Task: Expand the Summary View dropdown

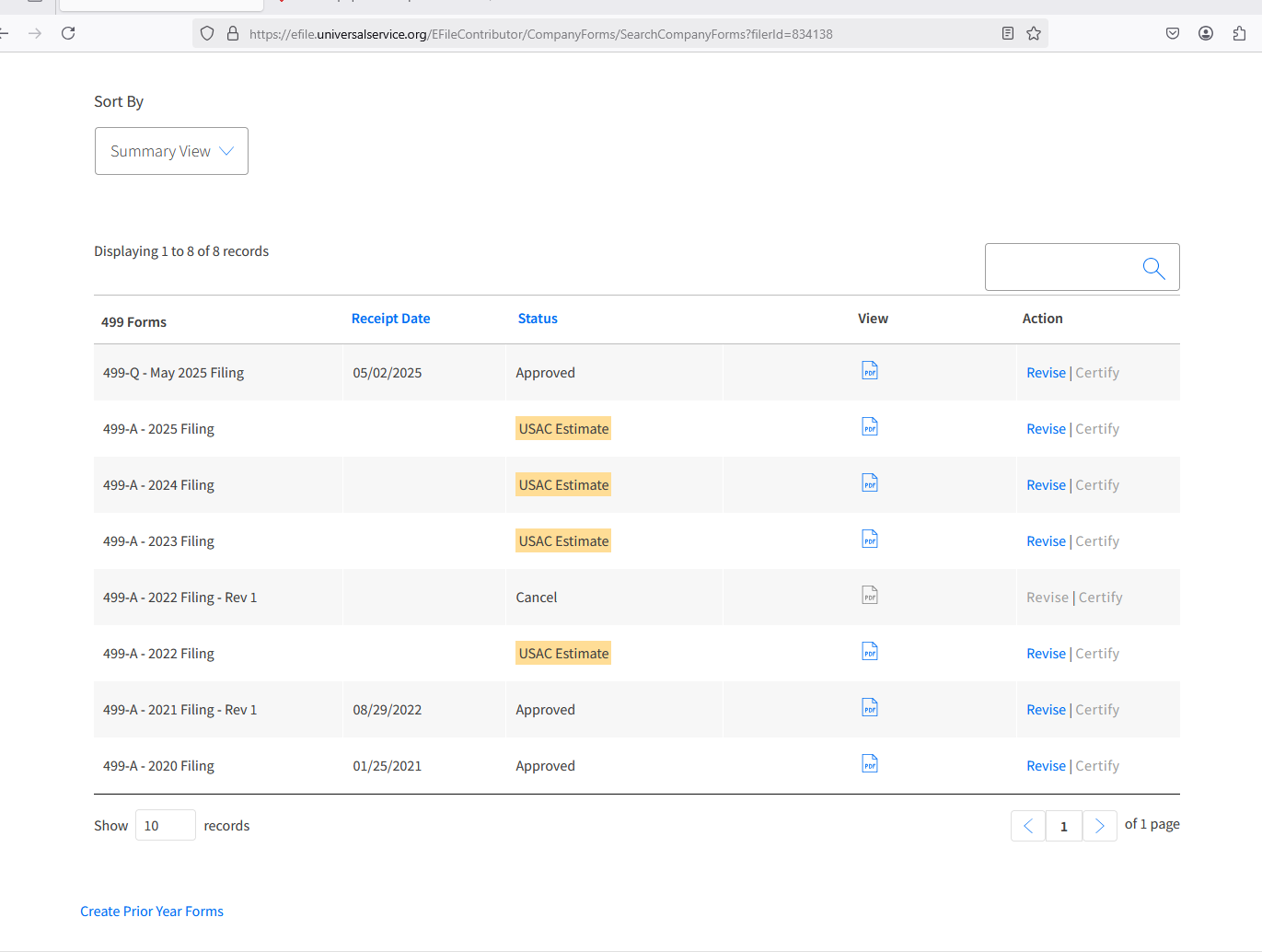Action: (x=171, y=151)
